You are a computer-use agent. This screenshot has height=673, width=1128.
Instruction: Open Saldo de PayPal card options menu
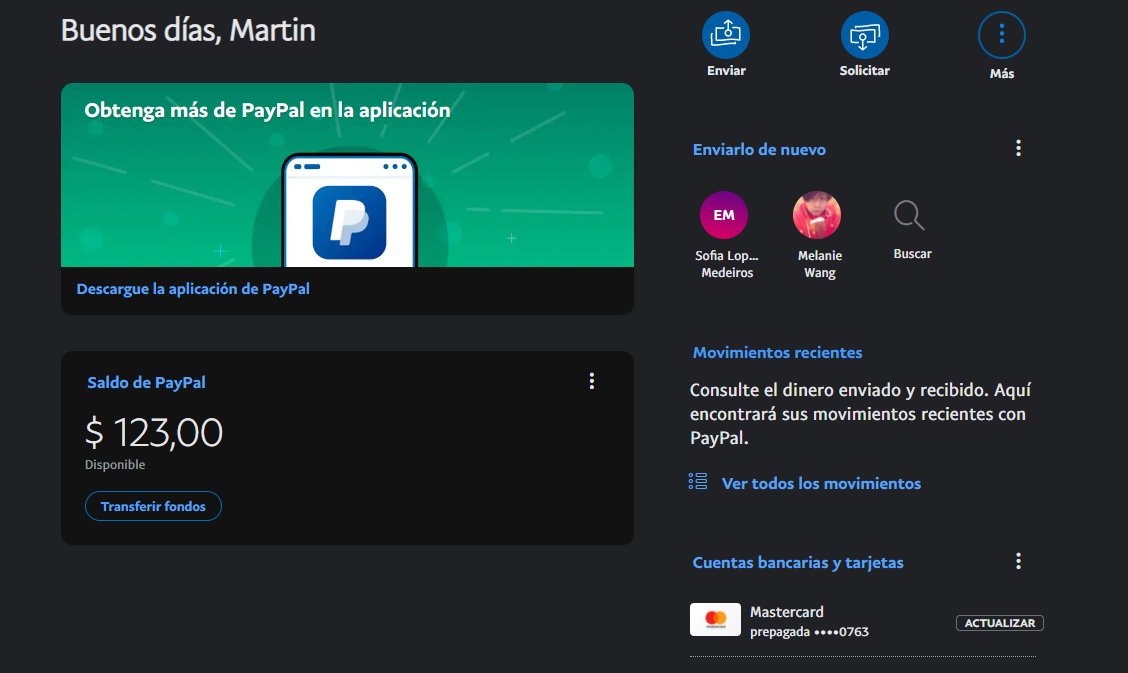tap(591, 381)
